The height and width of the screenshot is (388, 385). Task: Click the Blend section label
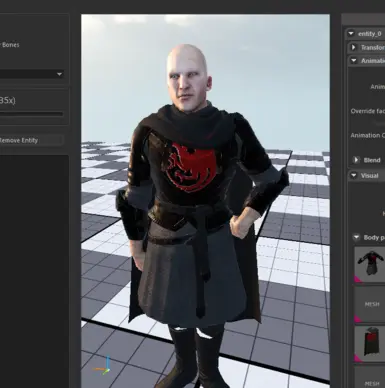[x=372, y=160]
